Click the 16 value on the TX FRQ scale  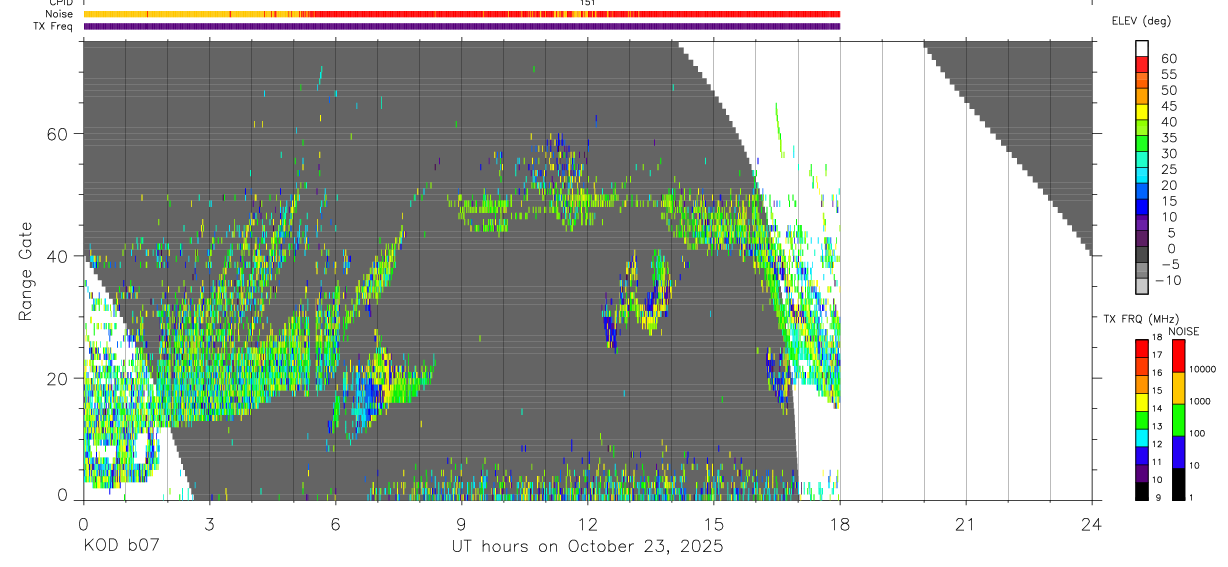point(1157,372)
